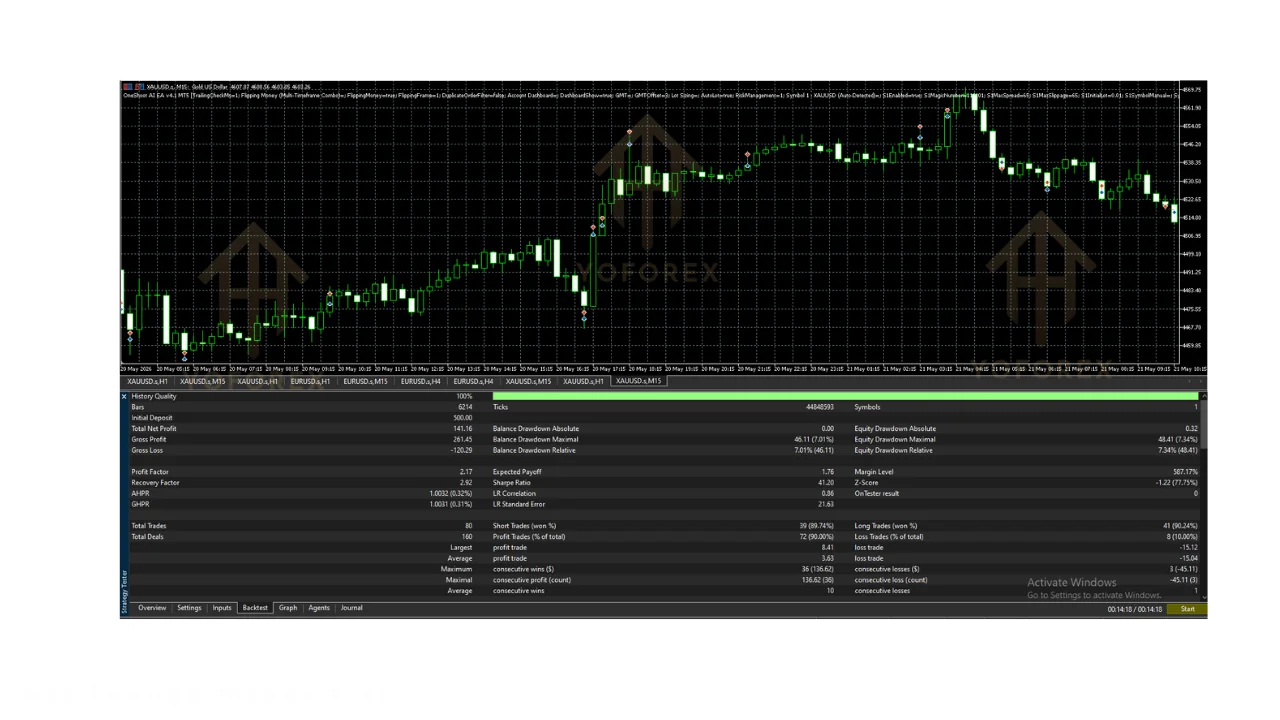
Task: Click the Short Trades value 39 (89.74%)
Action: 816,526
